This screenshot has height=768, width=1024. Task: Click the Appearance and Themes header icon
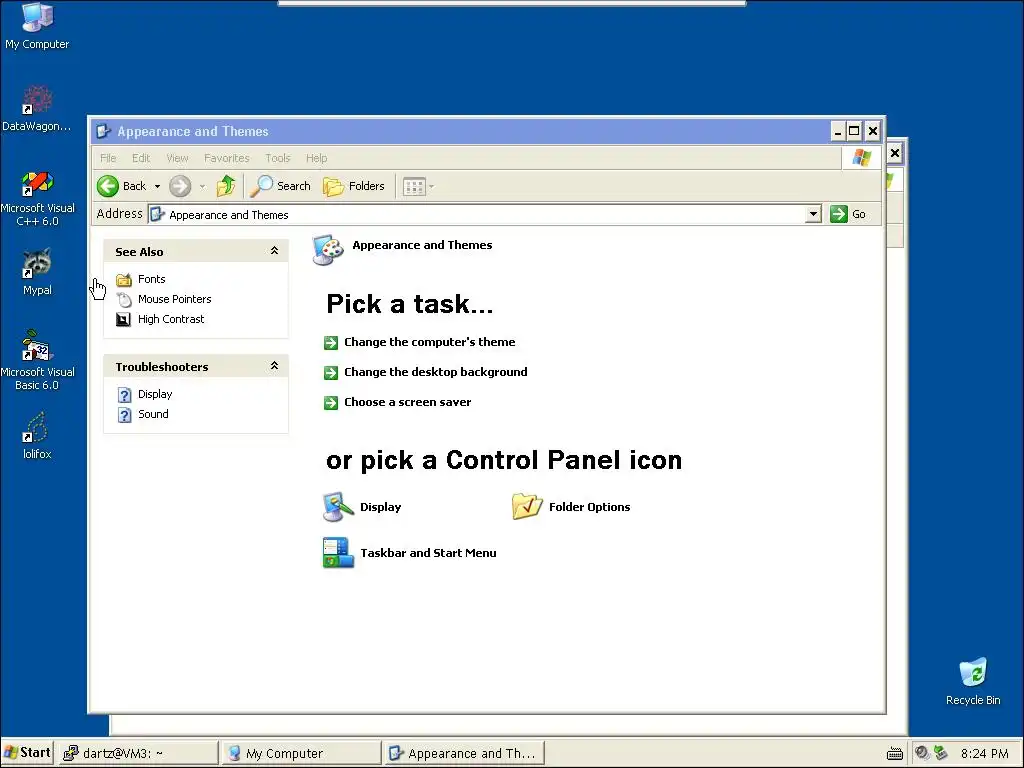pyautogui.click(x=328, y=249)
